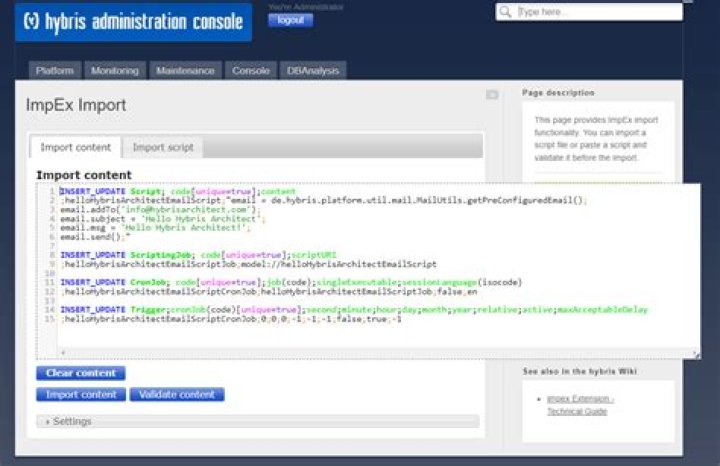720x466 pixels.
Task: Open the Monitoring menu
Action: (x=115, y=71)
